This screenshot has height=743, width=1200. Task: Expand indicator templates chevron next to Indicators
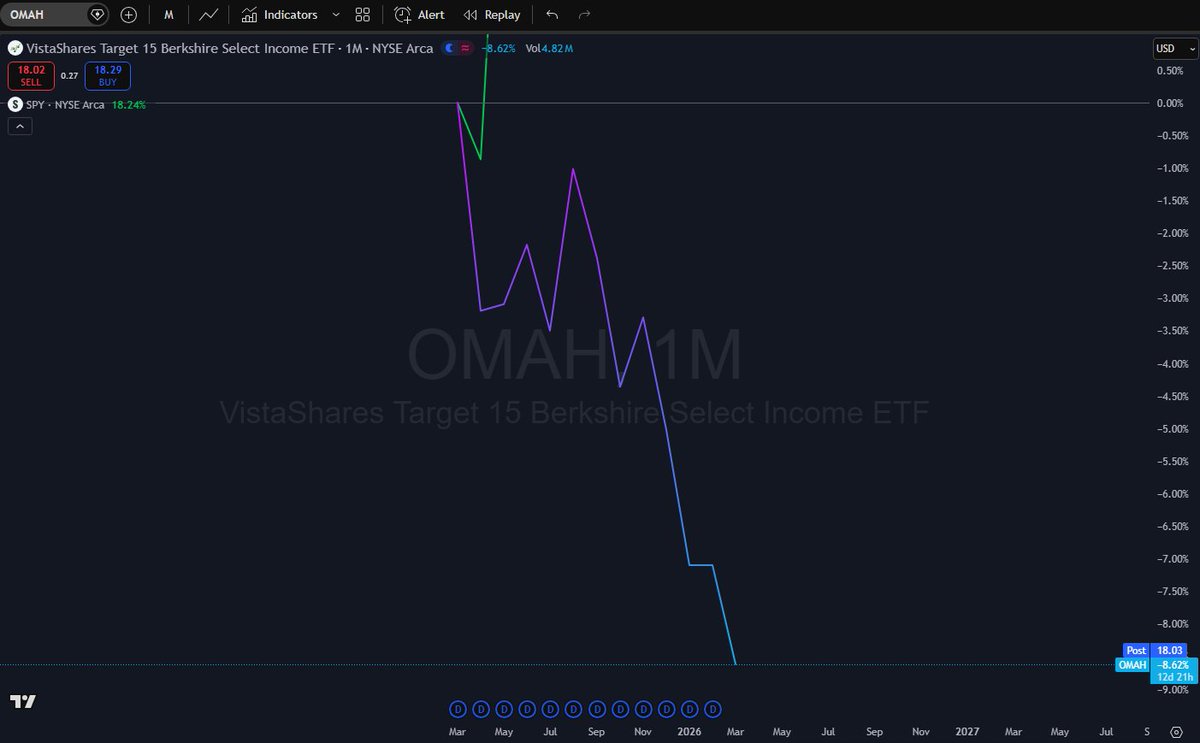pyautogui.click(x=335, y=15)
